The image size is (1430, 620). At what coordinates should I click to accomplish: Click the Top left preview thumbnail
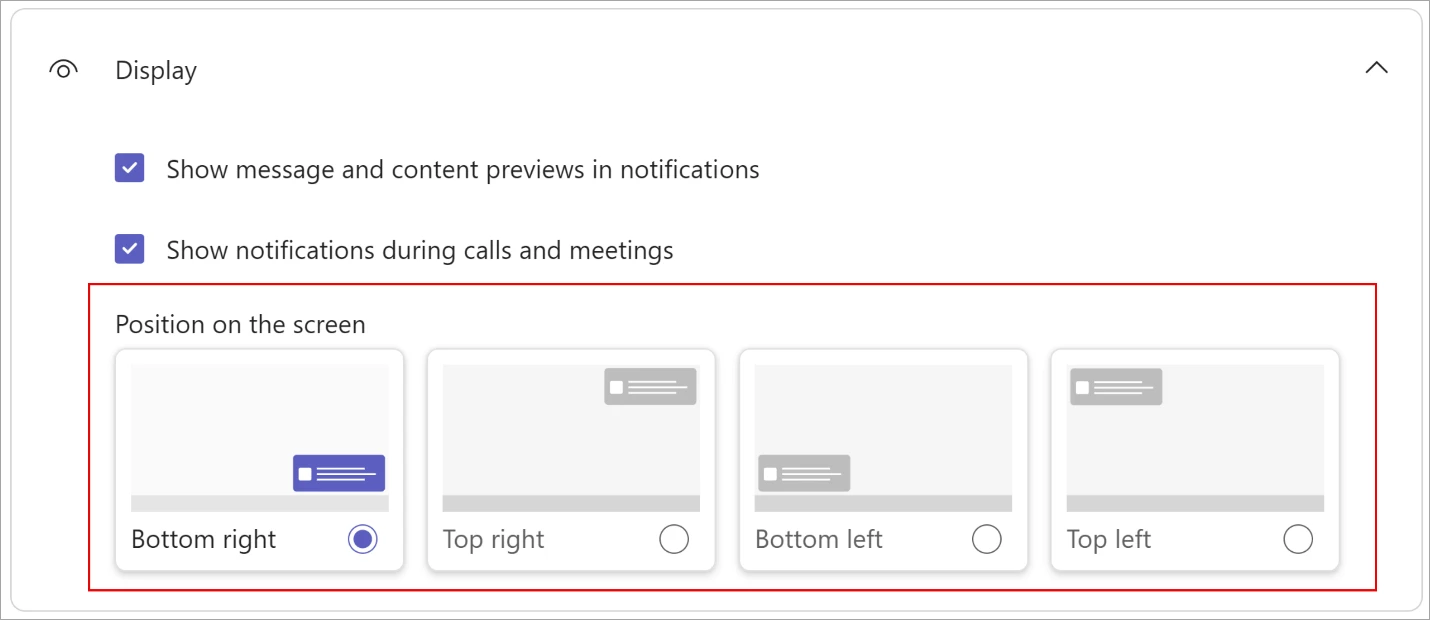[1195, 438]
